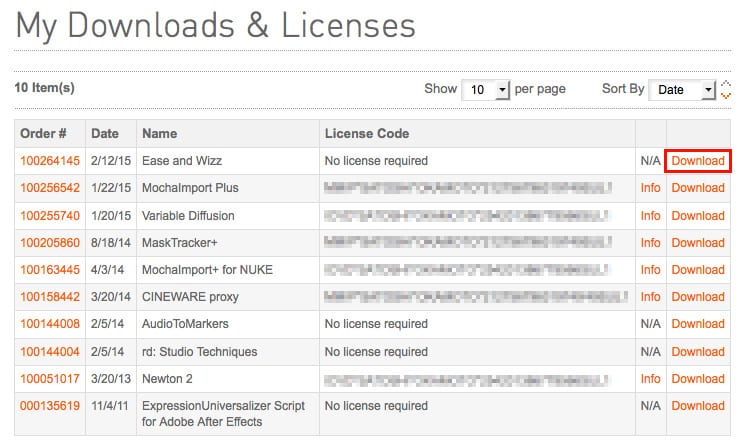Screen dimensions: 741x448
Task: Open the Sort By Date dropdown
Action: pyautogui.click(x=682, y=89)
